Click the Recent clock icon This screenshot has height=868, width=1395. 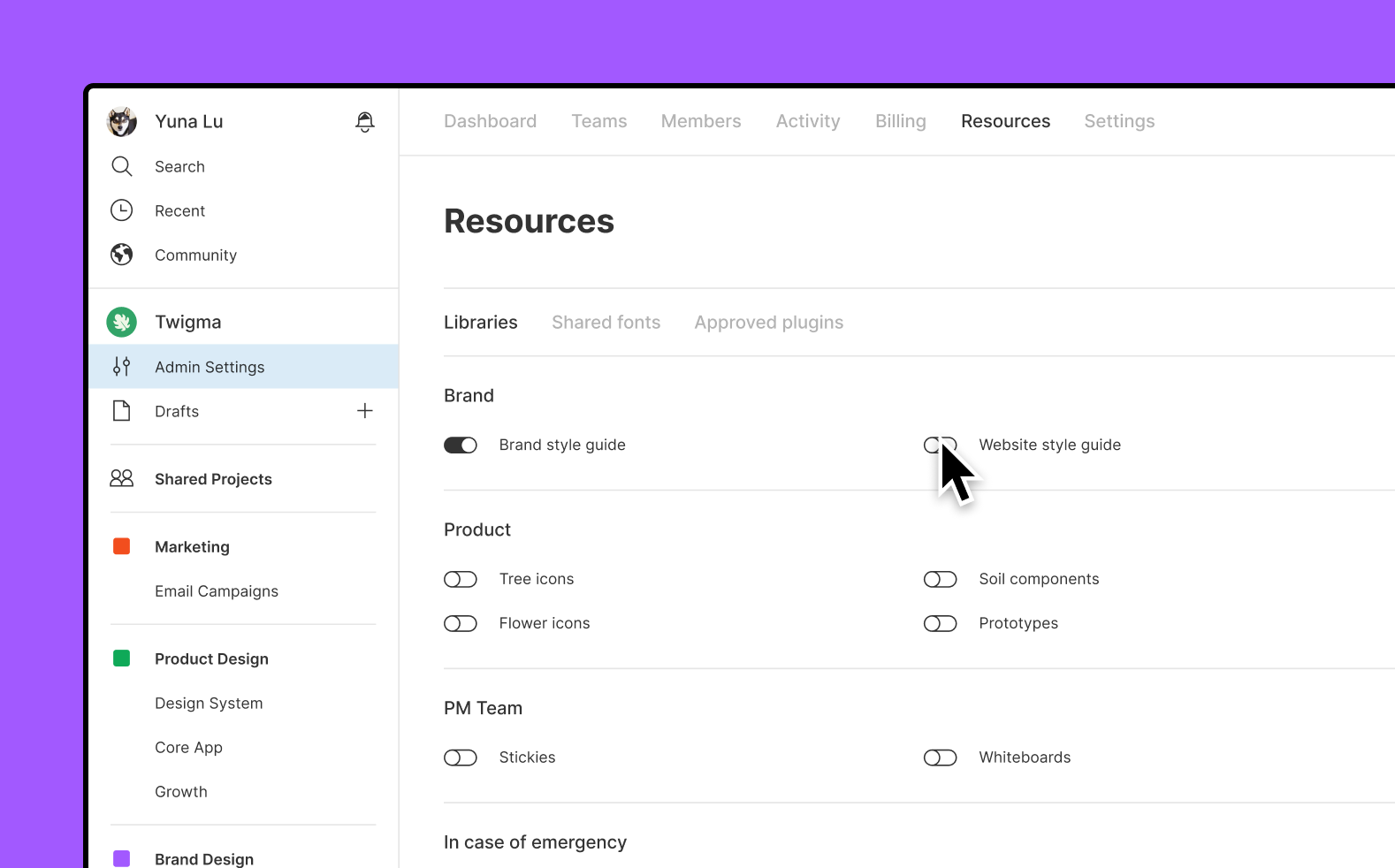pos(122,210)
